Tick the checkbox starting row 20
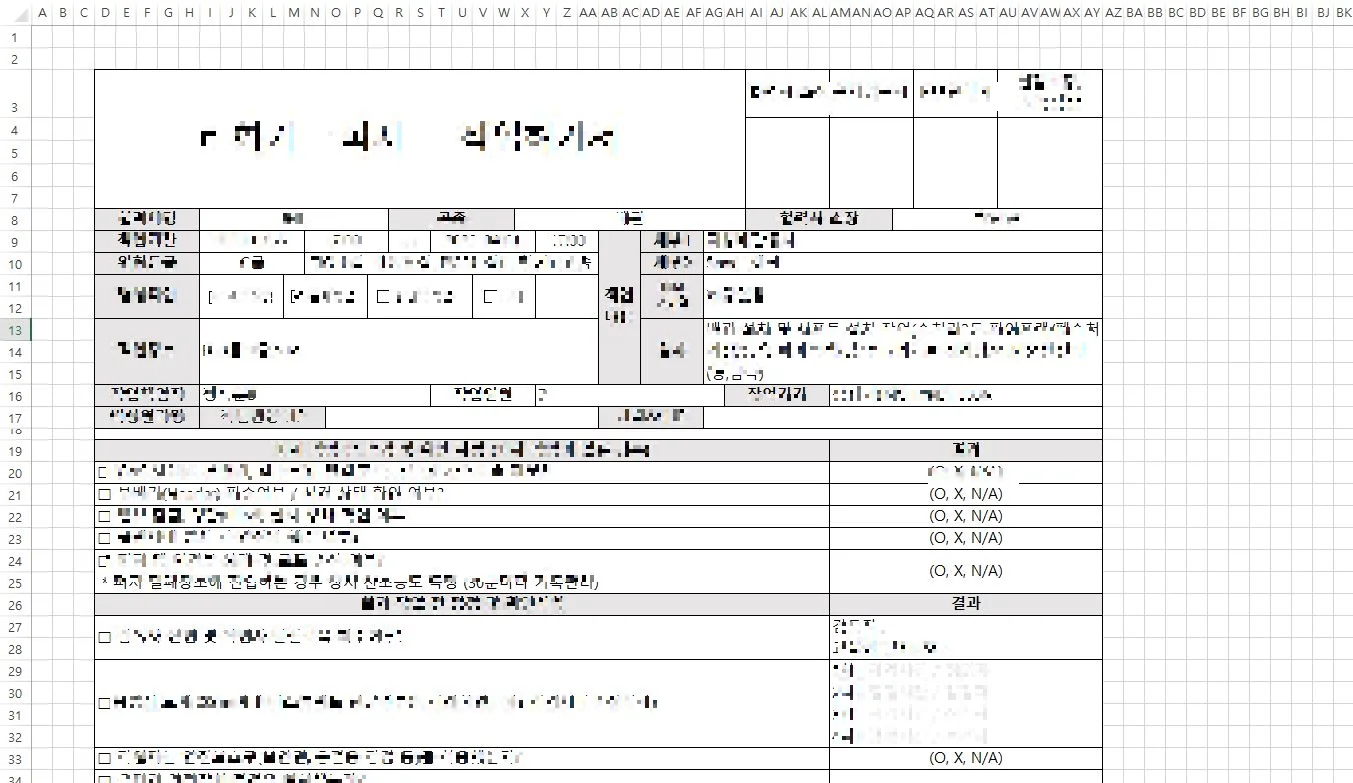 (103, 472)
